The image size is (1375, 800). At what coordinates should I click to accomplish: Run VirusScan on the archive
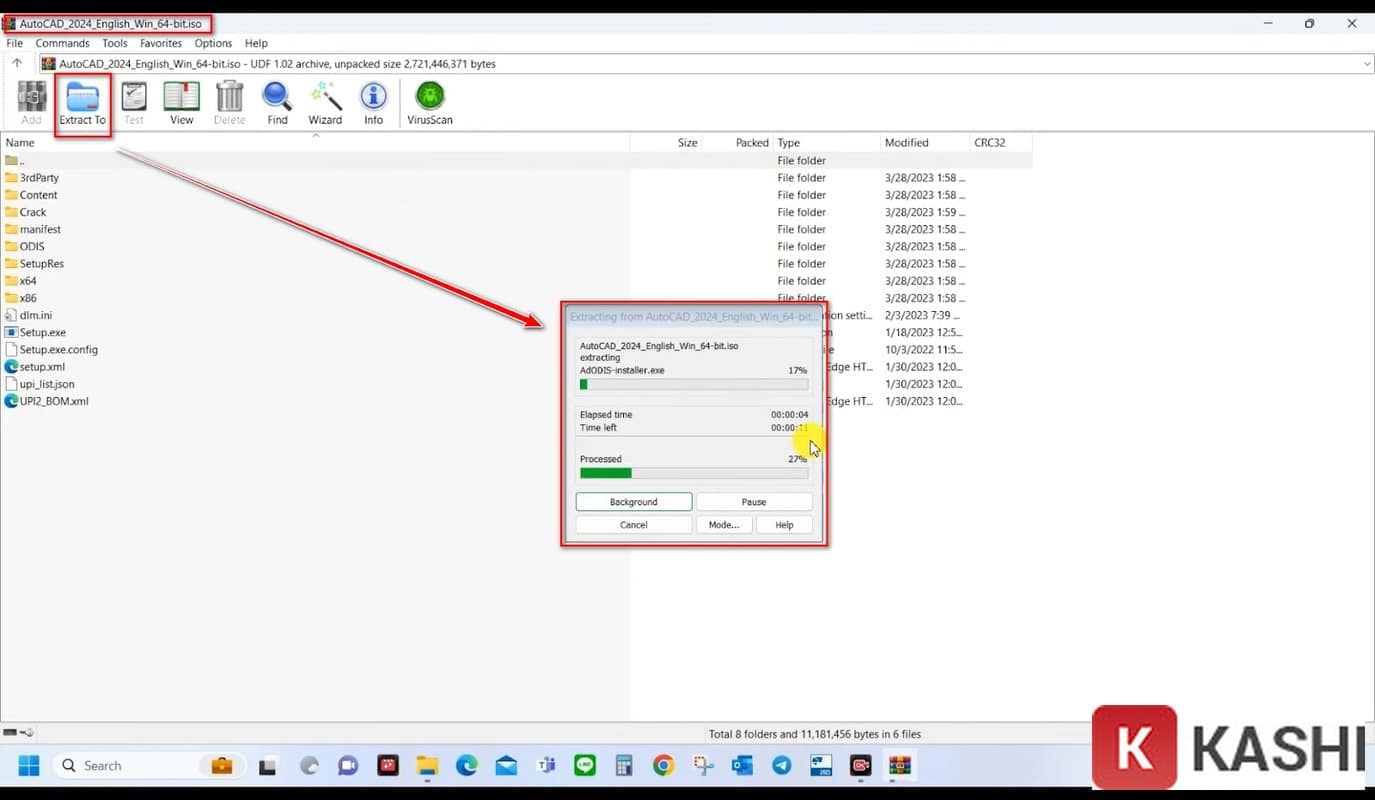point(429,104)
